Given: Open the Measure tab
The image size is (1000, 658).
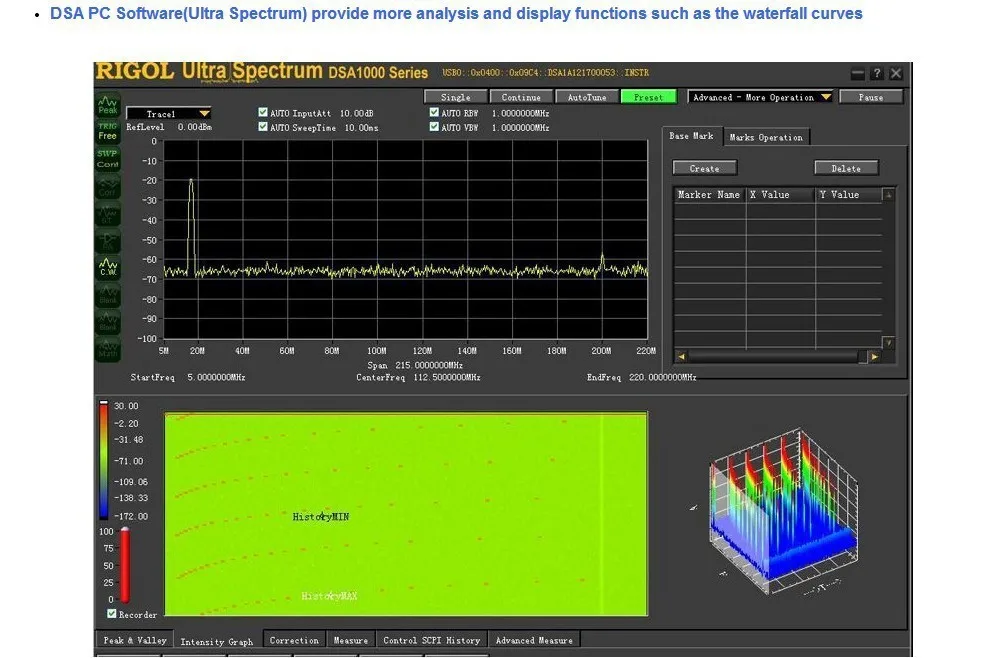Looking at the screenshot, I should 351,640.
